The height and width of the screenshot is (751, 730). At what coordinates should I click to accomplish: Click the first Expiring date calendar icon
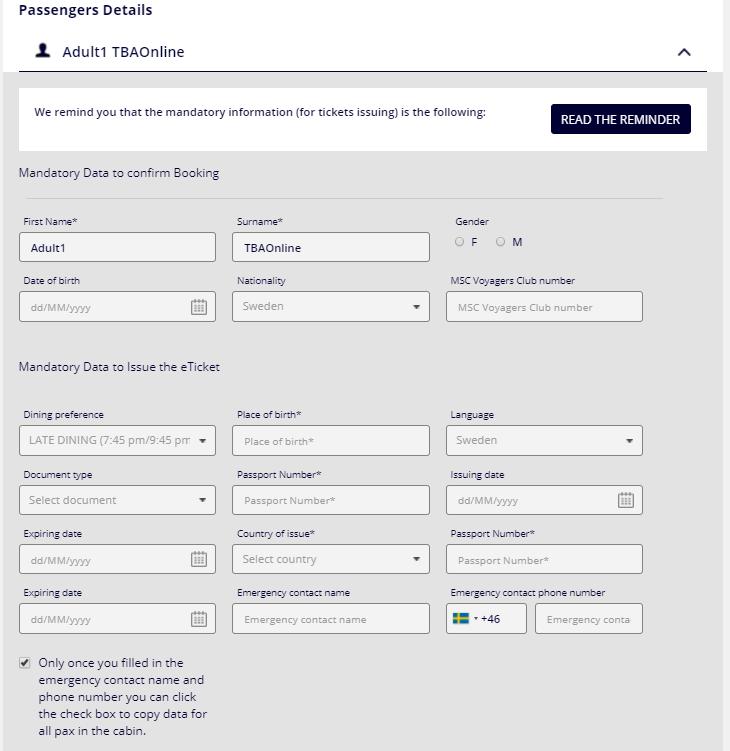click(x=199, y=559)
